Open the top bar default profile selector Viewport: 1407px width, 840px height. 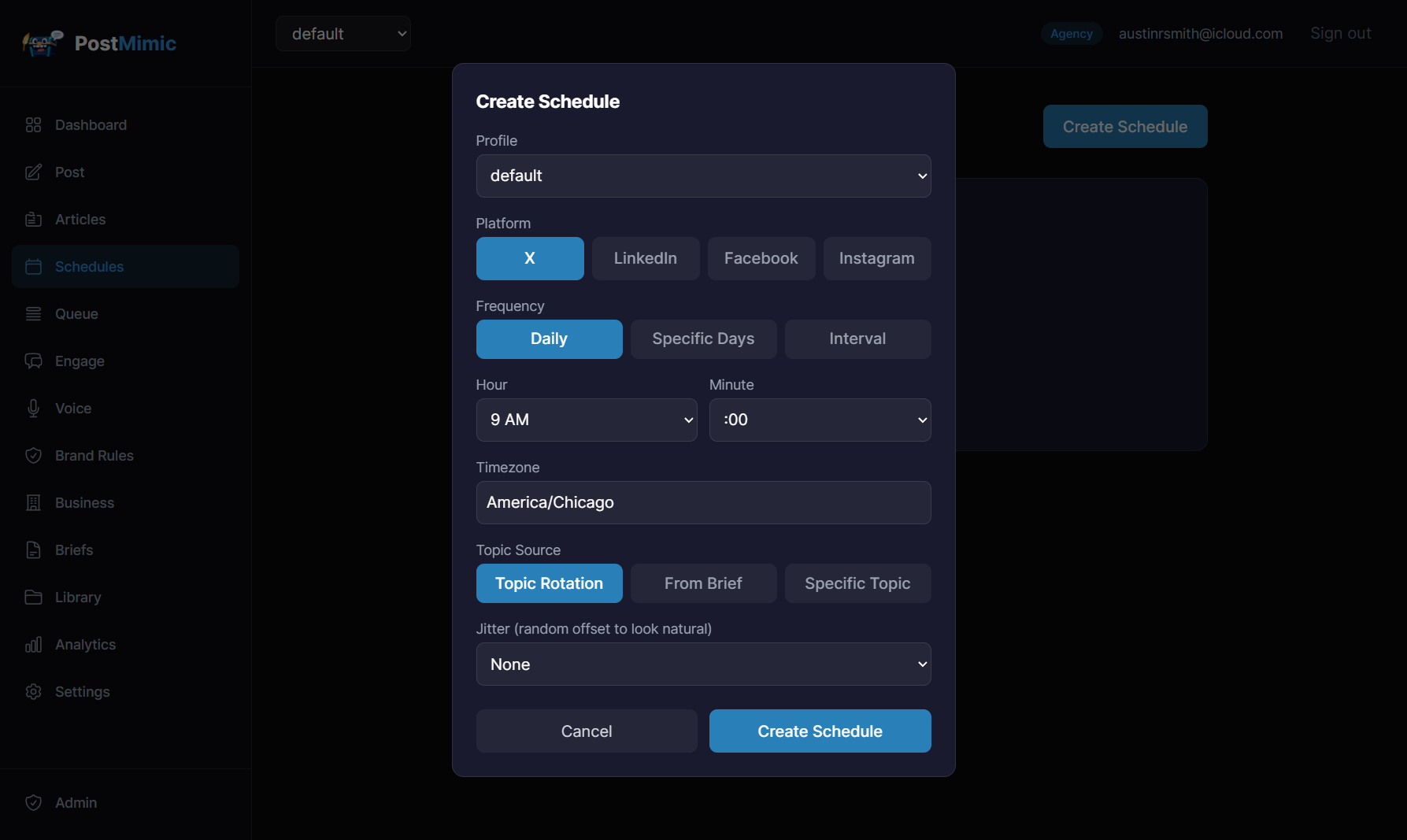(343, 34)
